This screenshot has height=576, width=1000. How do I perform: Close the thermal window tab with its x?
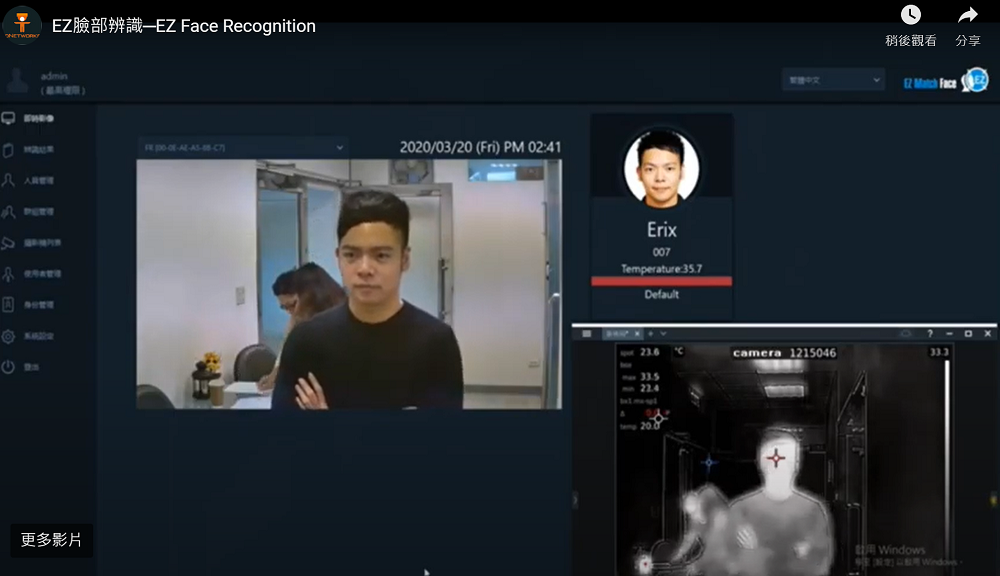(637, 334)
